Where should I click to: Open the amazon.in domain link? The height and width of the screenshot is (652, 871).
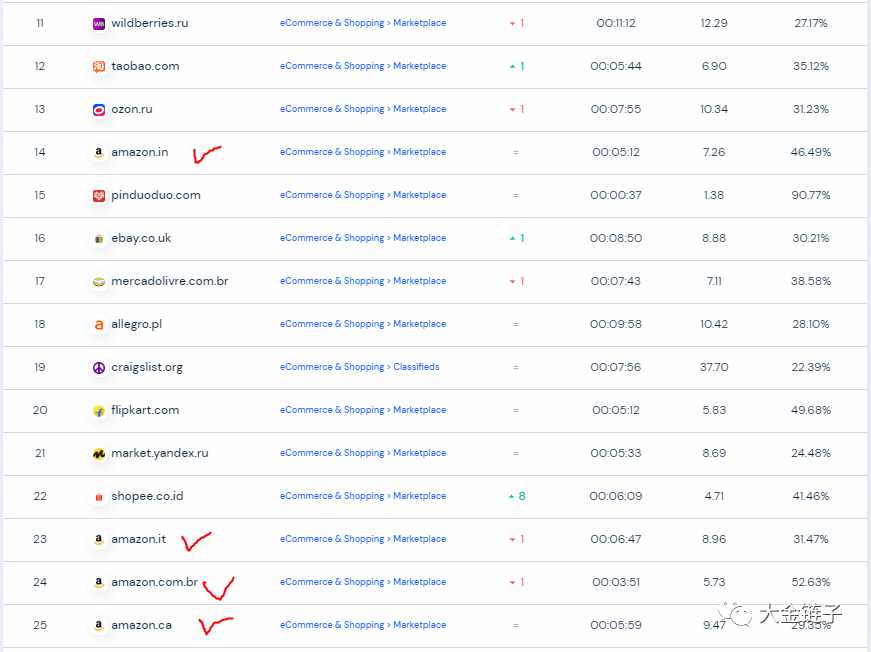click(139, 152)
